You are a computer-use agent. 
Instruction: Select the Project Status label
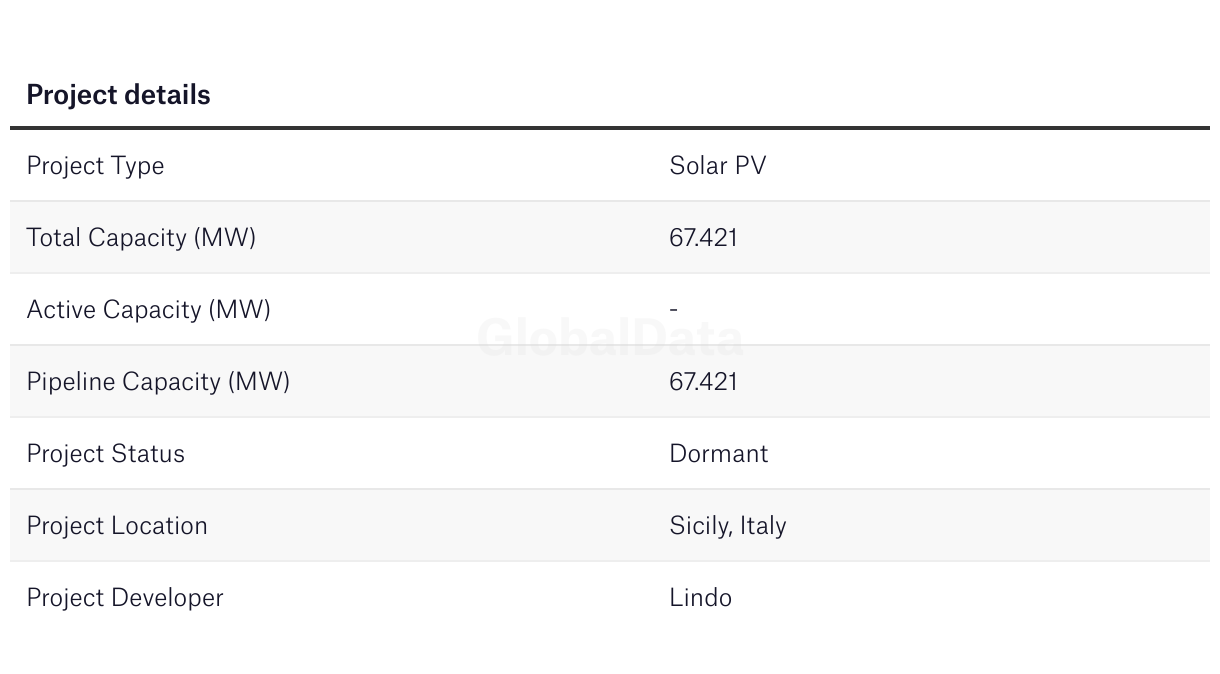pos(105,454)
